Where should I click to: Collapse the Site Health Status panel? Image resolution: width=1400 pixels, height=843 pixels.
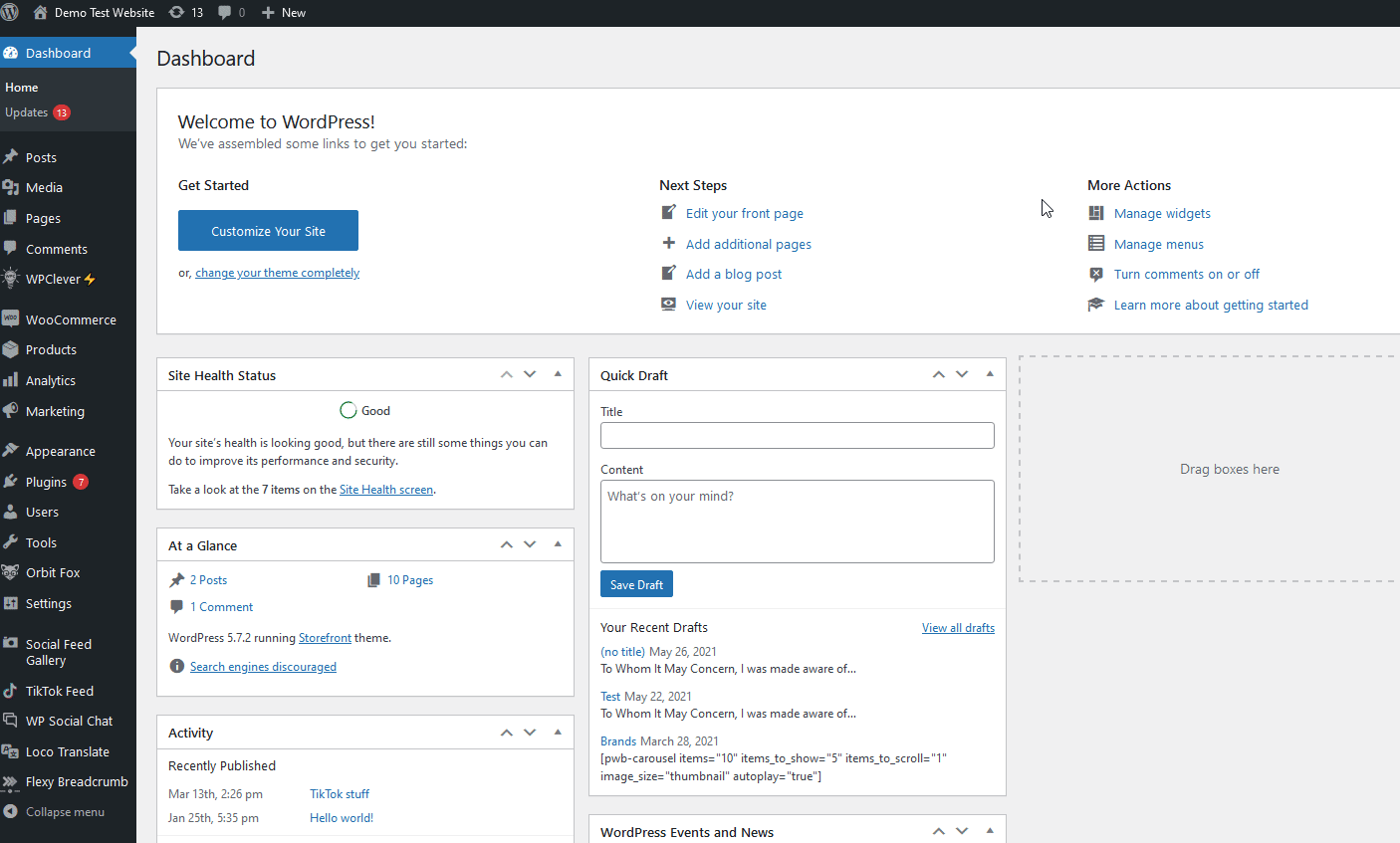pos(557,374)
